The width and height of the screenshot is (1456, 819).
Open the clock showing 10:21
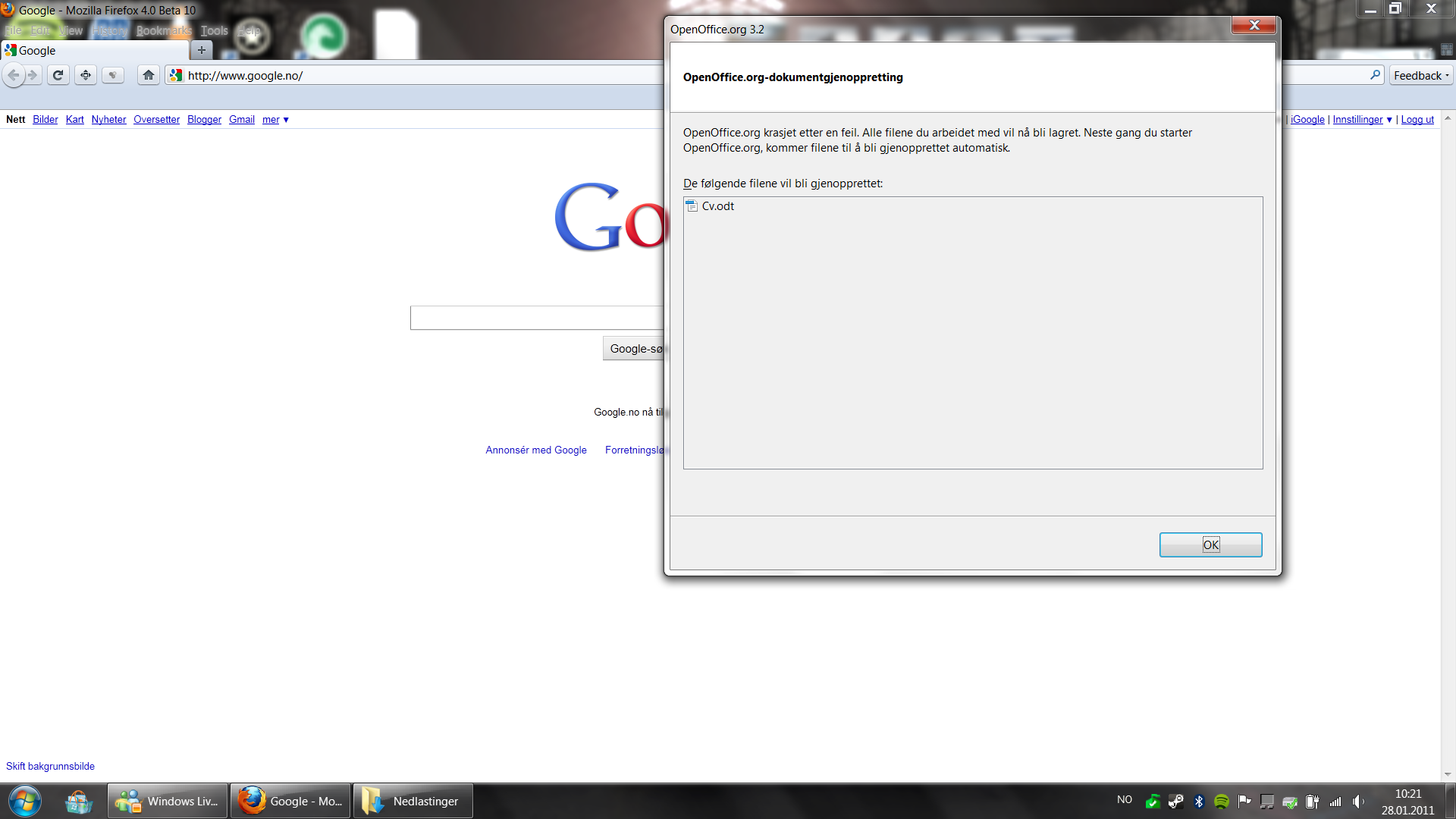pos(1407,802)
